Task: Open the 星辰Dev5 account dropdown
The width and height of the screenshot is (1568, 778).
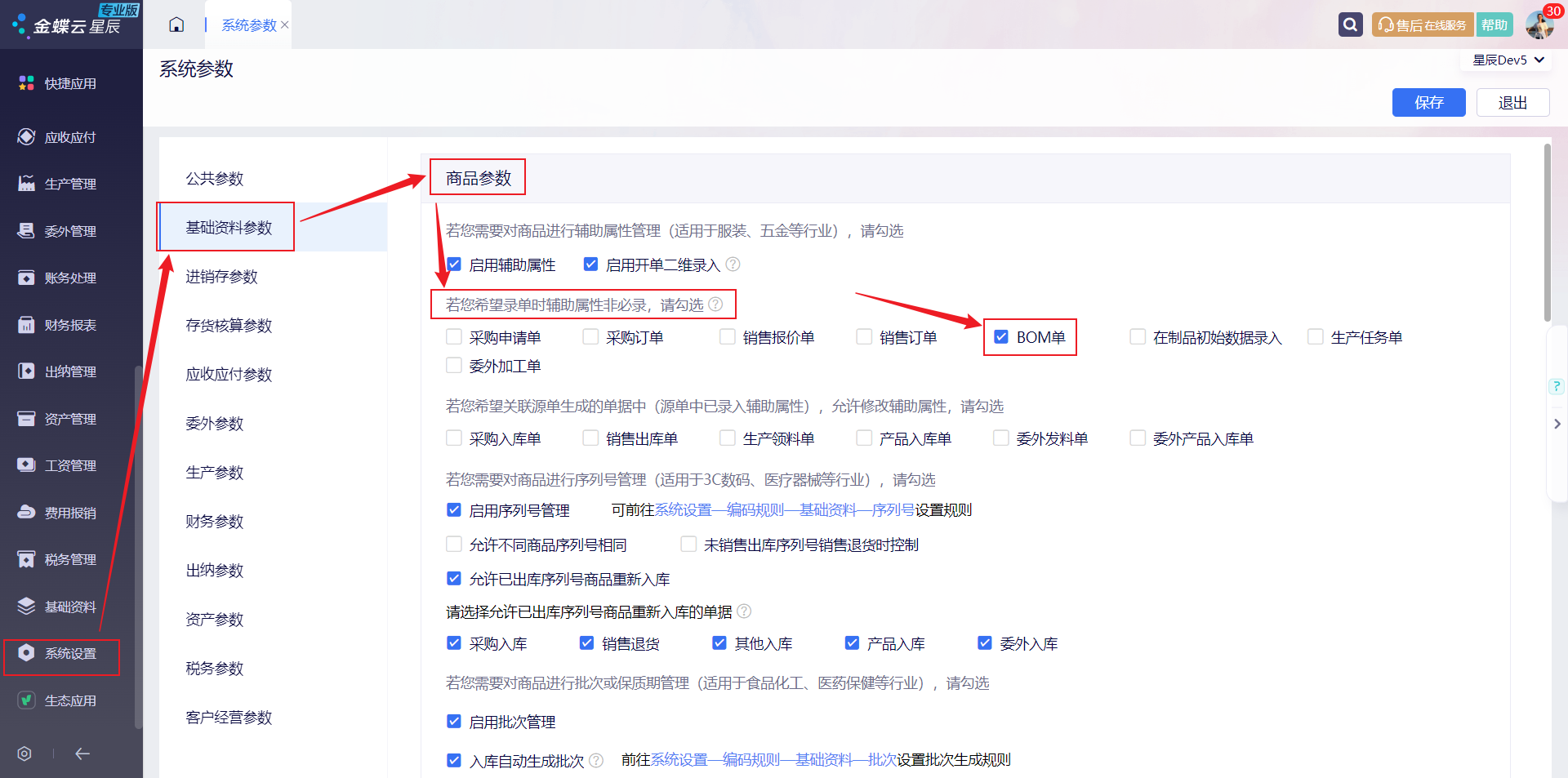Action: 1508,60
